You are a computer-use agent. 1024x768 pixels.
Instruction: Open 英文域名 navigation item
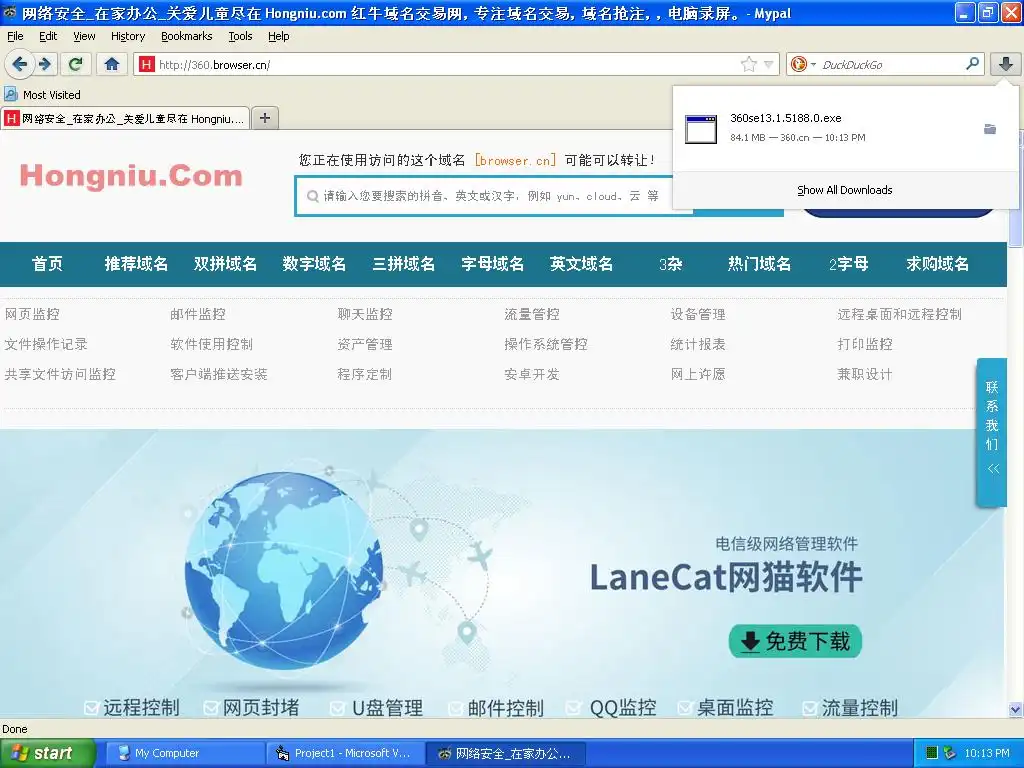click(x=581, y=264)
